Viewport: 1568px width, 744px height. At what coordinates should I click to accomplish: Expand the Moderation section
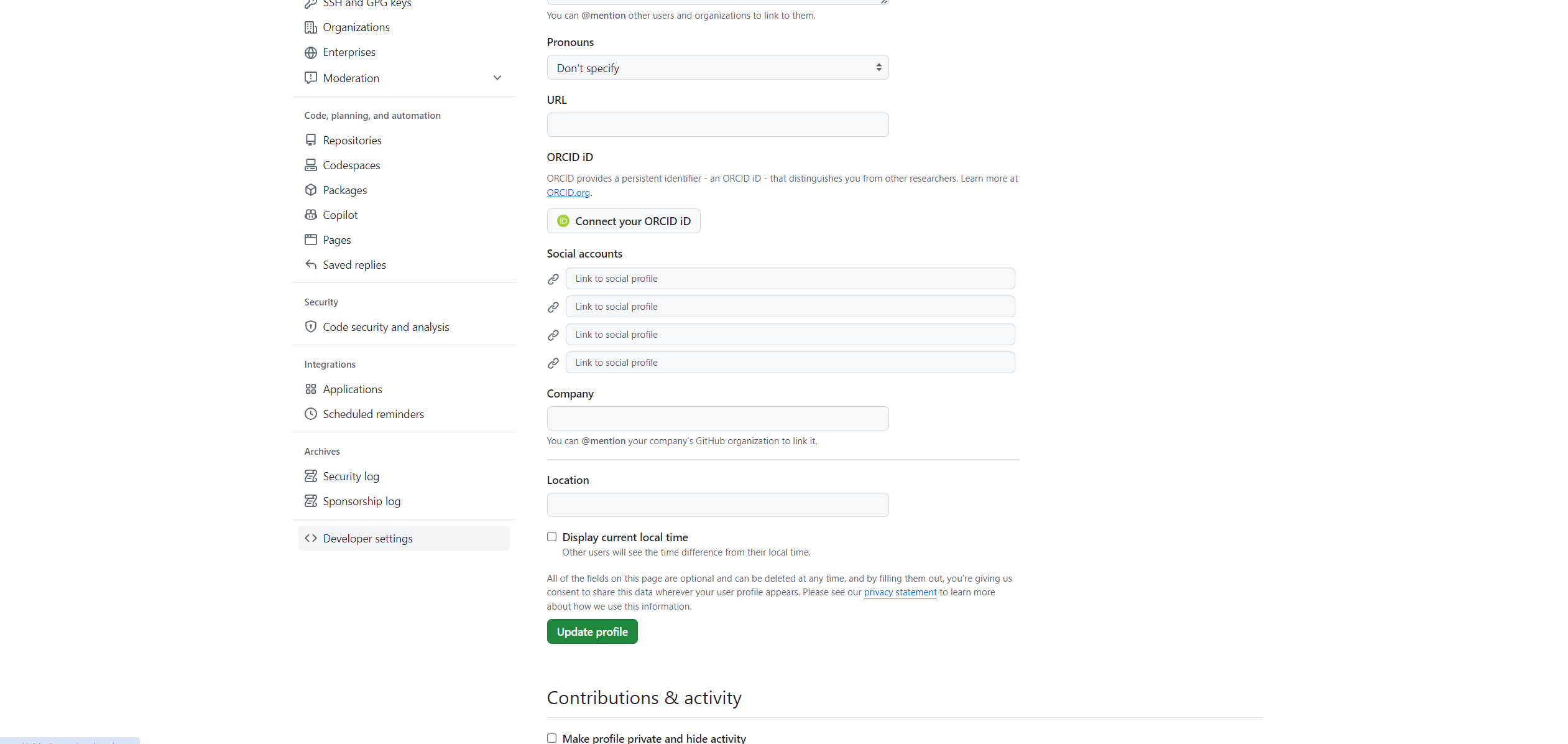coord(351,78)
